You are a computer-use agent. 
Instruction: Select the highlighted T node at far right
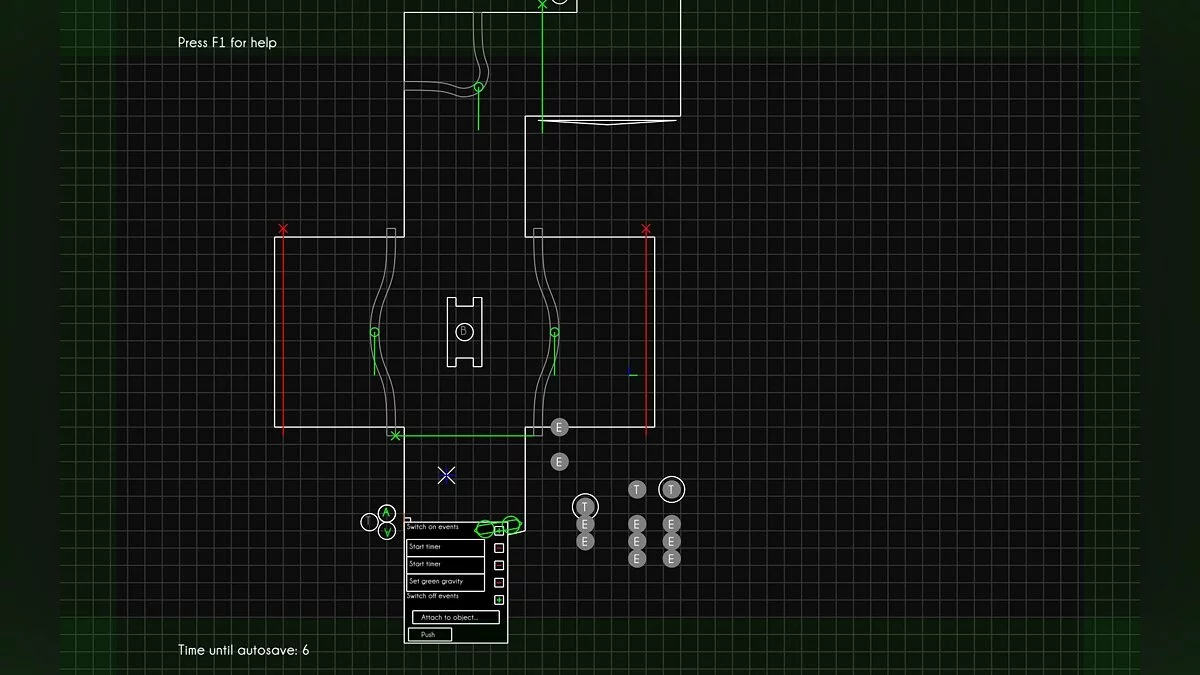tap(672, 489)
